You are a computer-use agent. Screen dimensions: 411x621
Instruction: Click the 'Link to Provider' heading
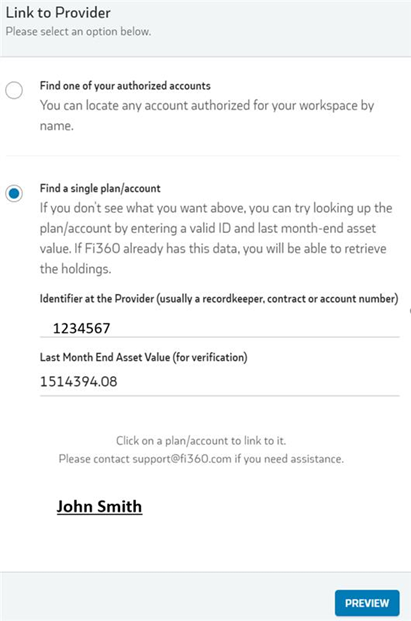pyautogui.click(x=58, y=13)
